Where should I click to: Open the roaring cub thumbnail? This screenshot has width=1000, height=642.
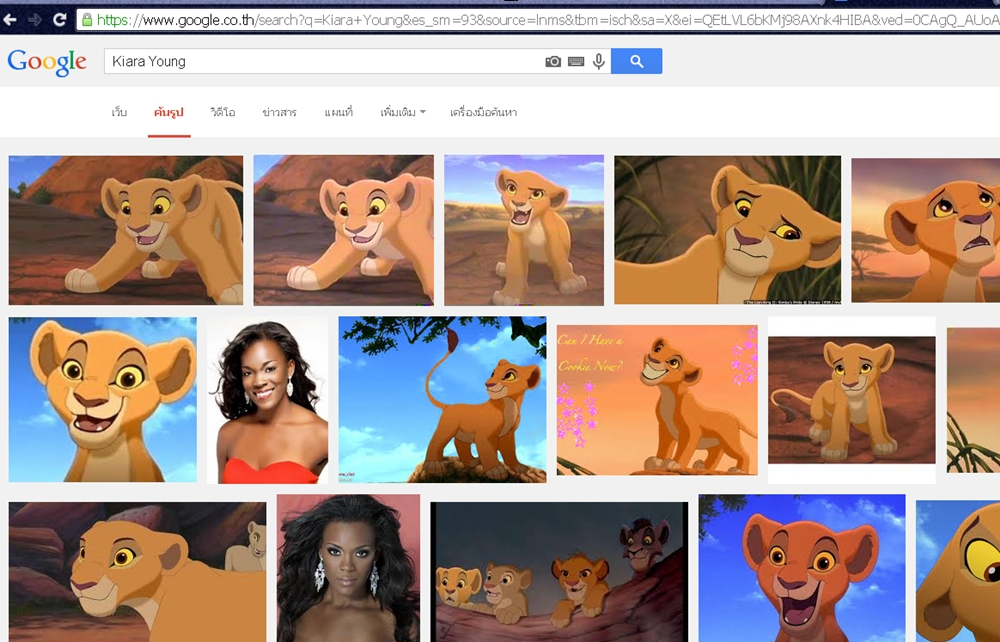[x=524, y=230]
